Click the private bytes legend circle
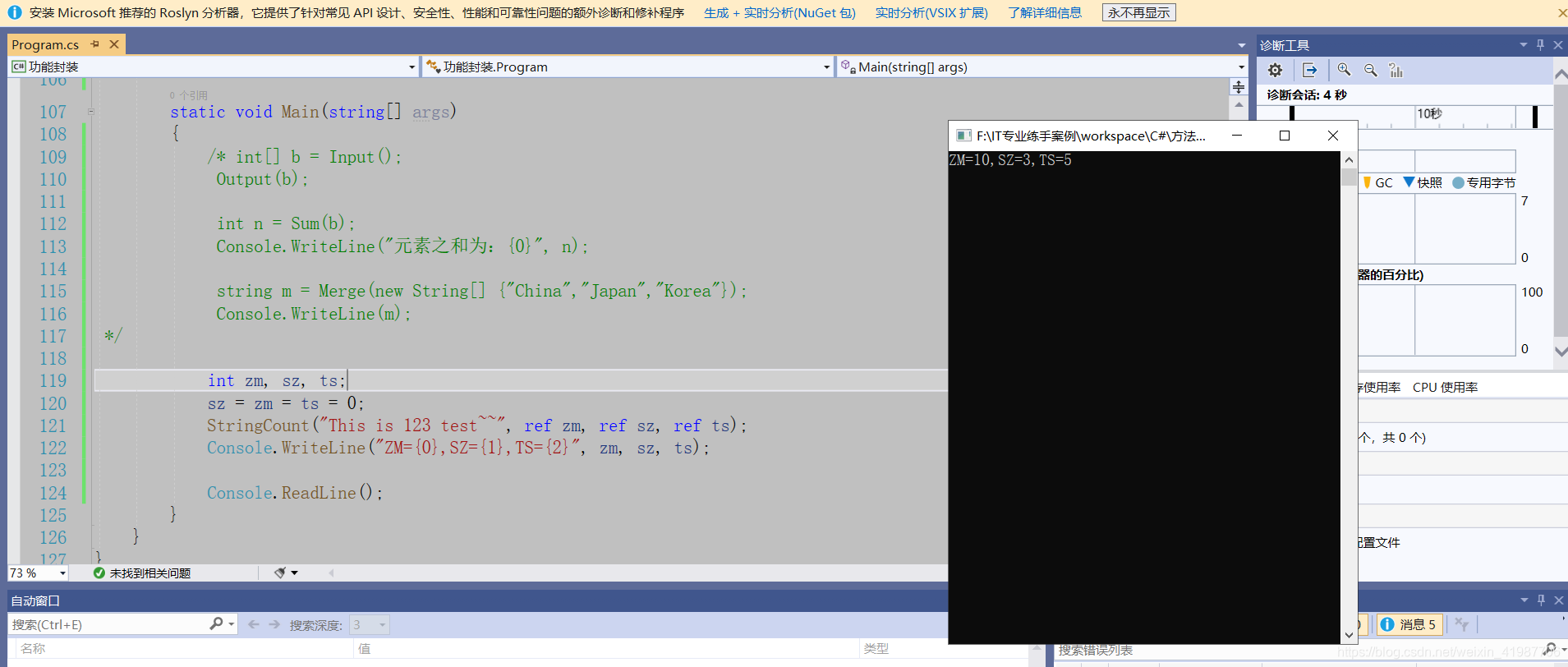 pos(1459,182)
